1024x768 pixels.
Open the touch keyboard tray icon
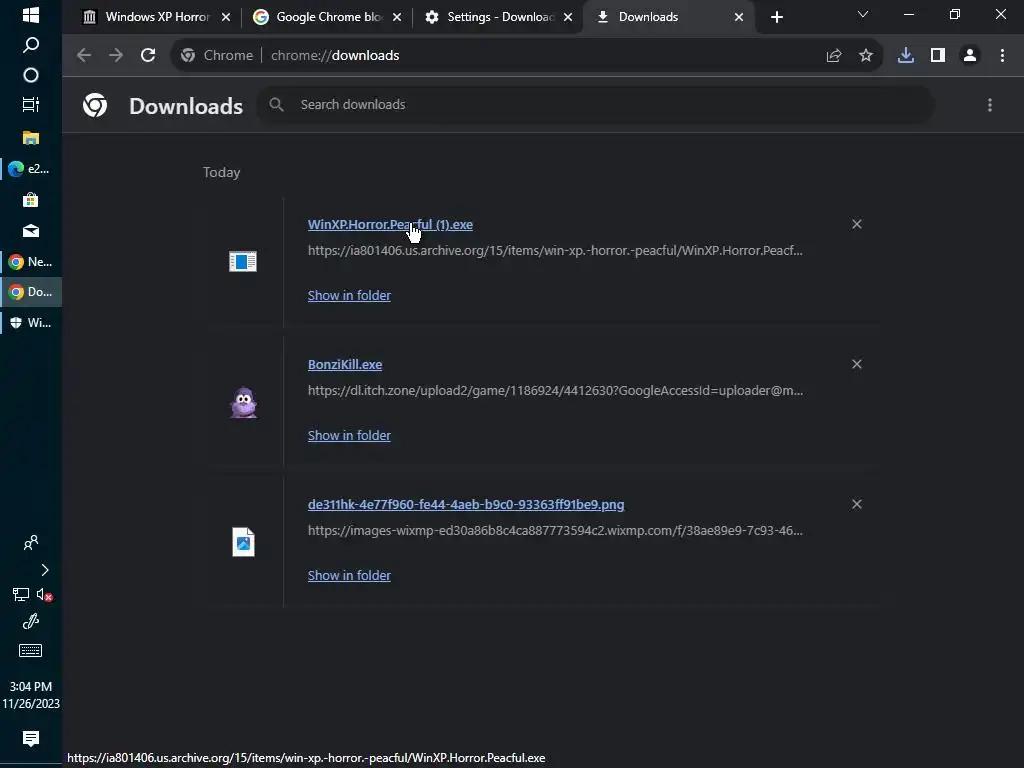[x=31, y=650]
